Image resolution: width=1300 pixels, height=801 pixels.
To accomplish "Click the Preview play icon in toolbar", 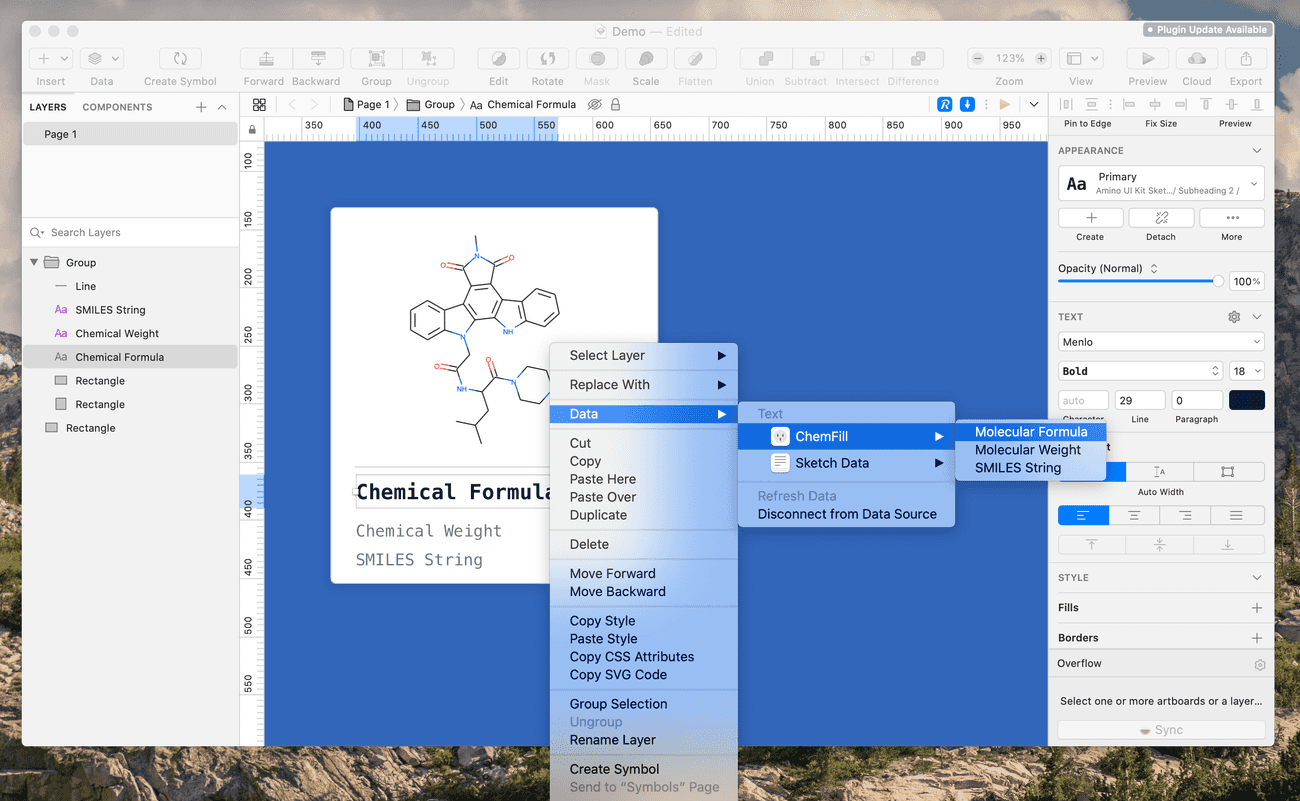I will coord(1147,59).
